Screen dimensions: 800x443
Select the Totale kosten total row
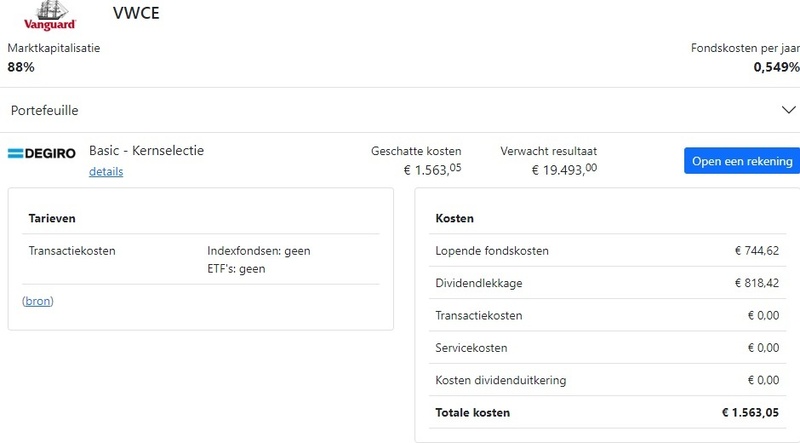tap(607, 412)
